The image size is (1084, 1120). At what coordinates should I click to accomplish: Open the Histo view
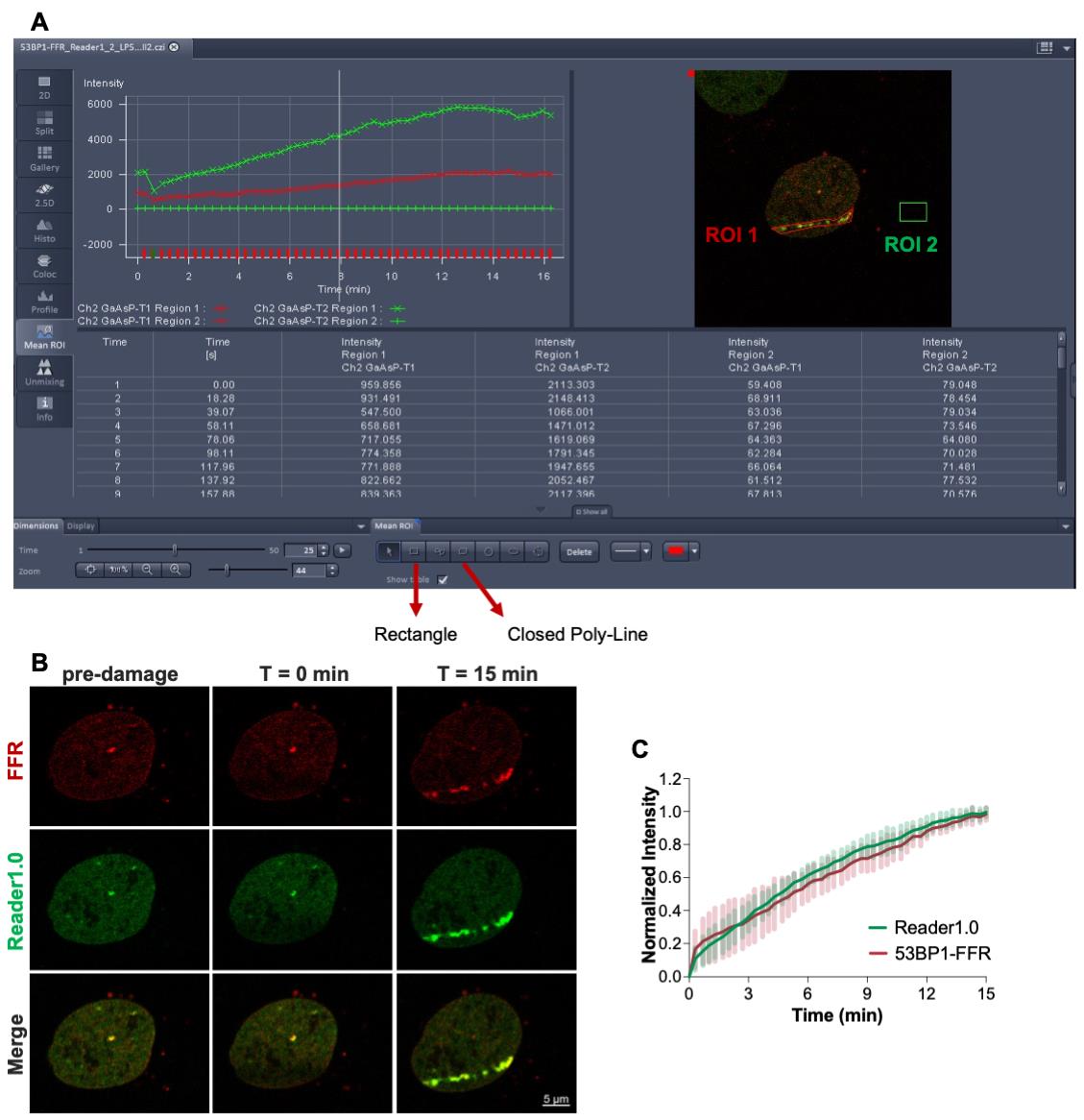(x=44, y=230)
